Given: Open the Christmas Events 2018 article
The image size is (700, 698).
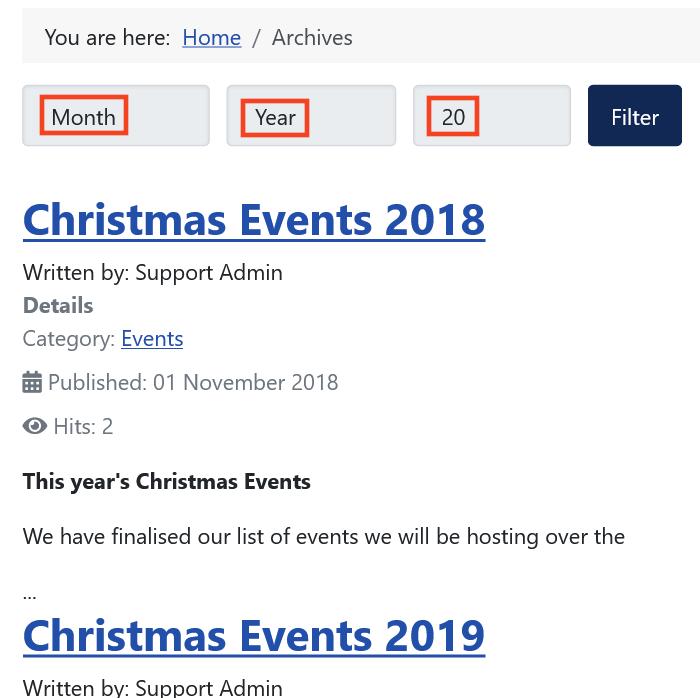Looking at the screenshot, I should point(254,220).
